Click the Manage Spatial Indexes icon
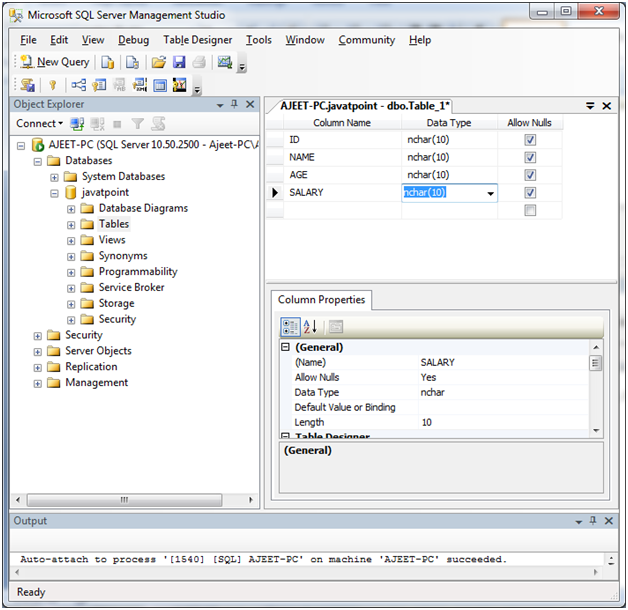The width and height of the screenshot is (628, 610). 179,85
